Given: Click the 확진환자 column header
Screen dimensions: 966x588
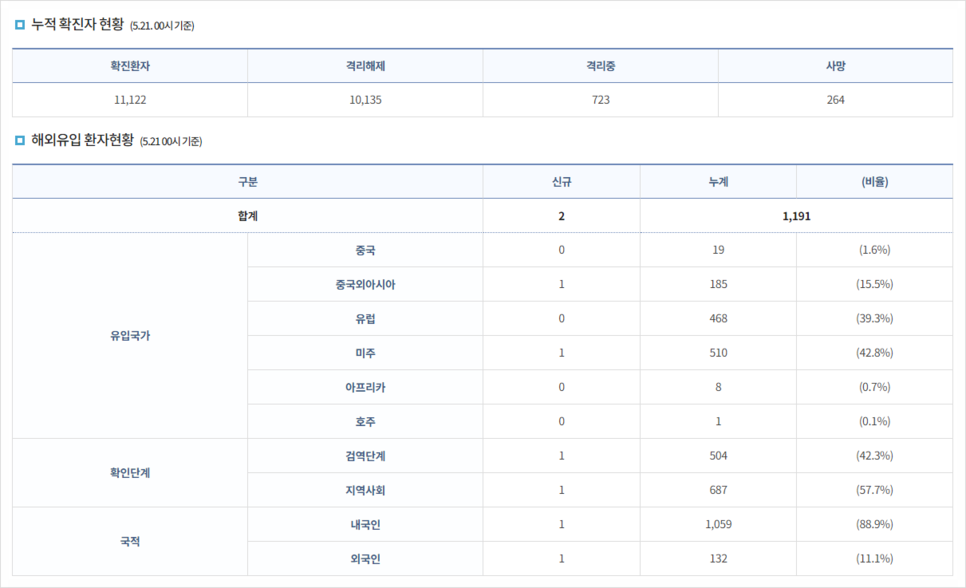Looking at the screenshot, I should [x=130, y=66].
